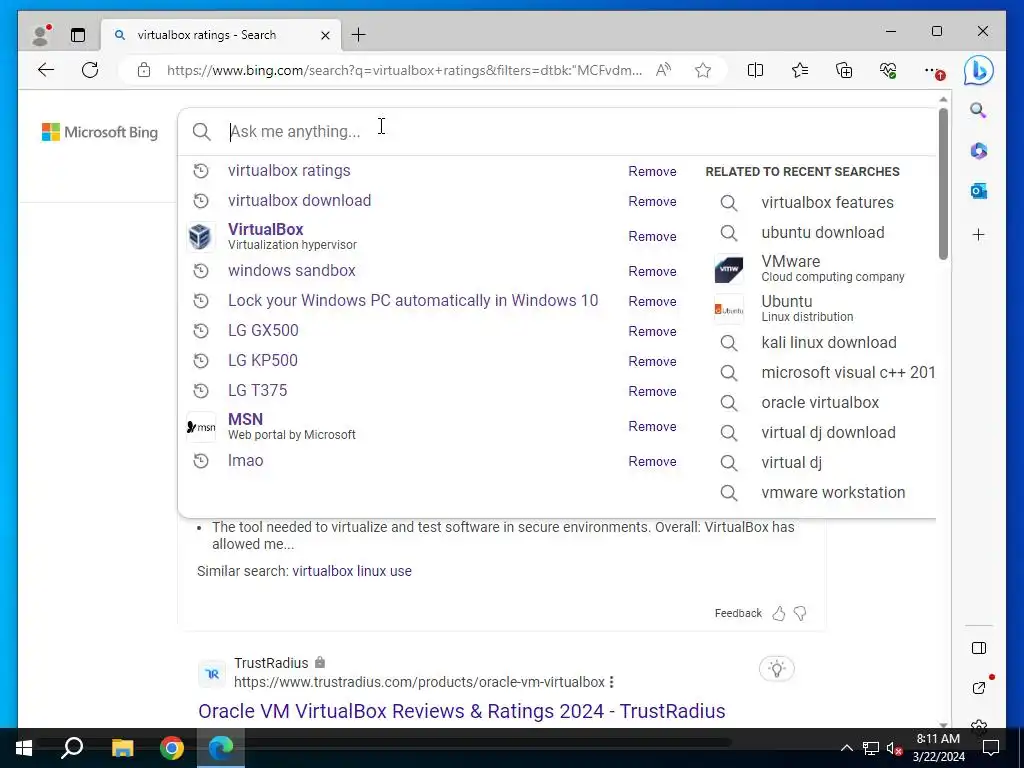Give thumbs down feedback

click(800, 613)
